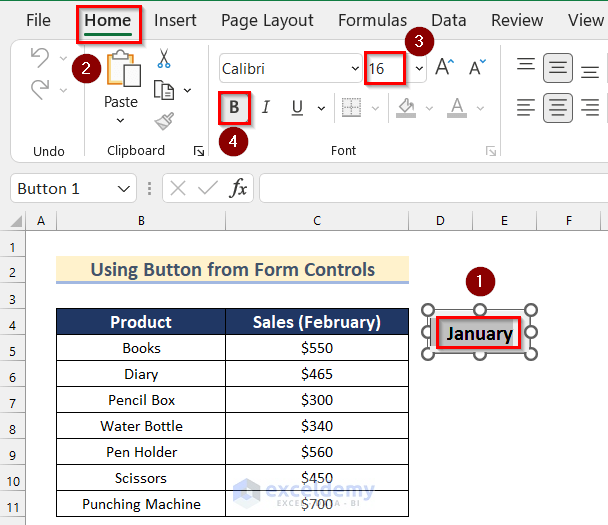Expand Fill Color palette dropdown arrow
The width and height of the screenshot is (608, 525).
tap(429, 108)
